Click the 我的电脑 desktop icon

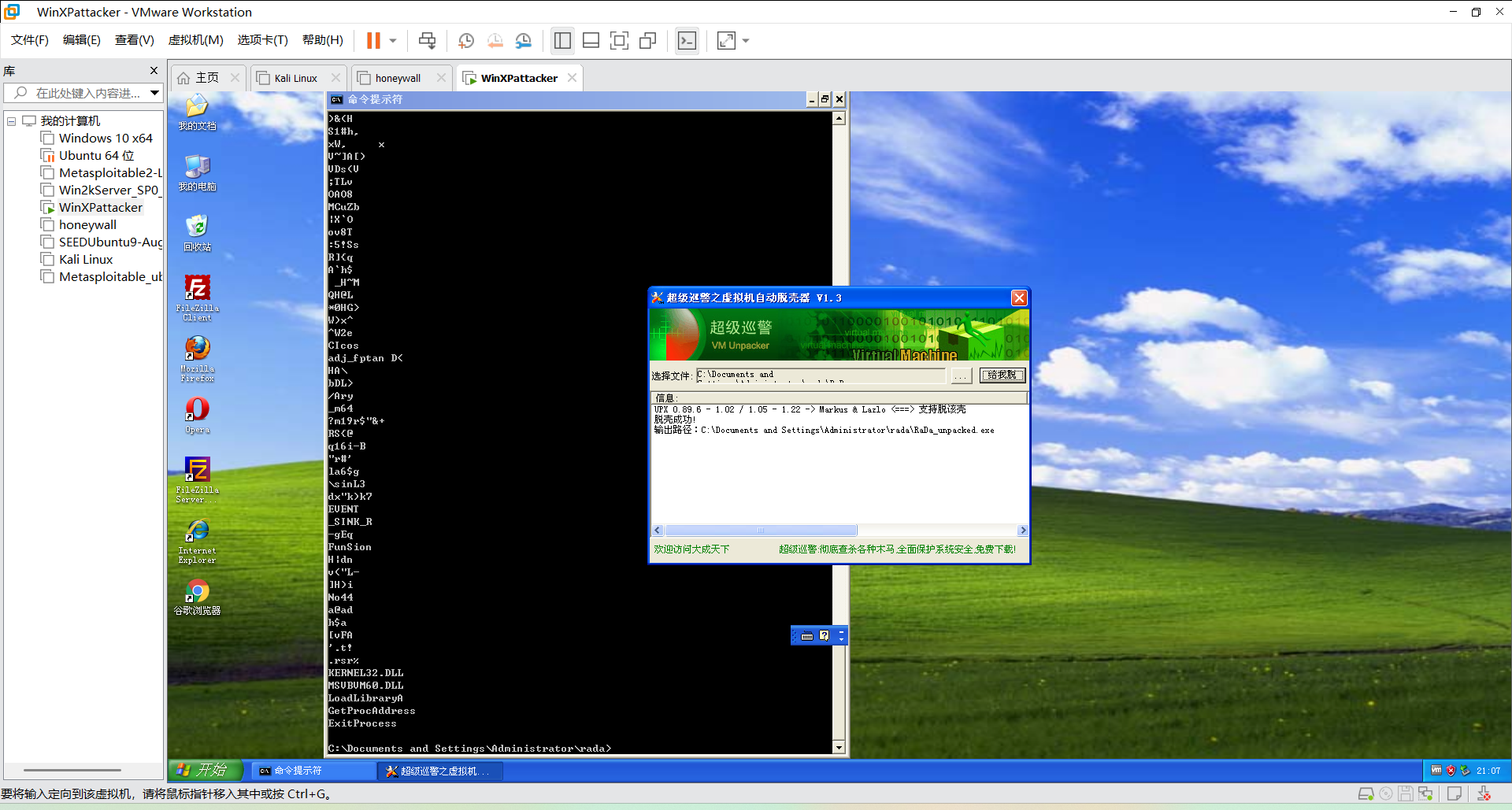[197, 173]
